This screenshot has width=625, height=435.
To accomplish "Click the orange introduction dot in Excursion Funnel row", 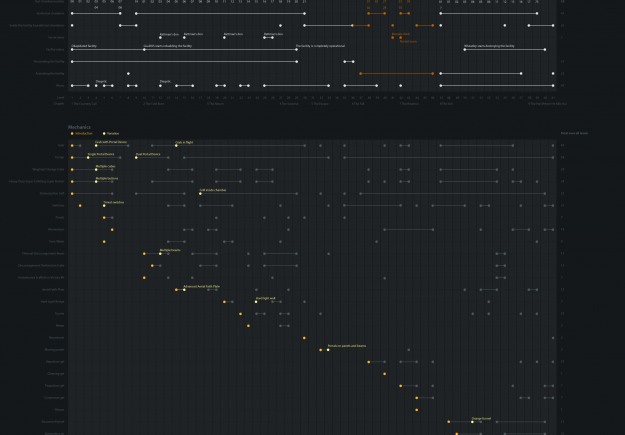I will [x=449, y=421].
